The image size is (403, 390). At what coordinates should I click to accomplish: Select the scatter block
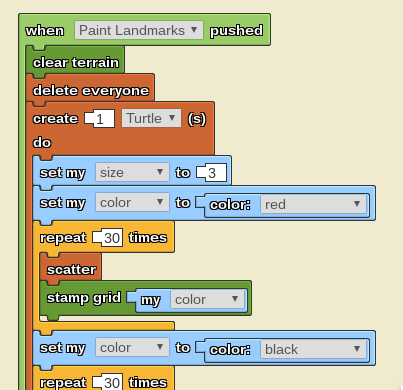71,269
